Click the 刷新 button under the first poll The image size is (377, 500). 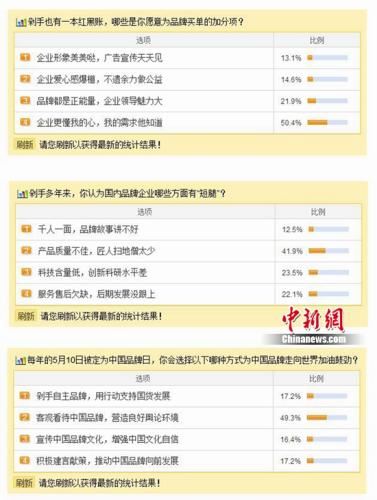tap(25, 145)
